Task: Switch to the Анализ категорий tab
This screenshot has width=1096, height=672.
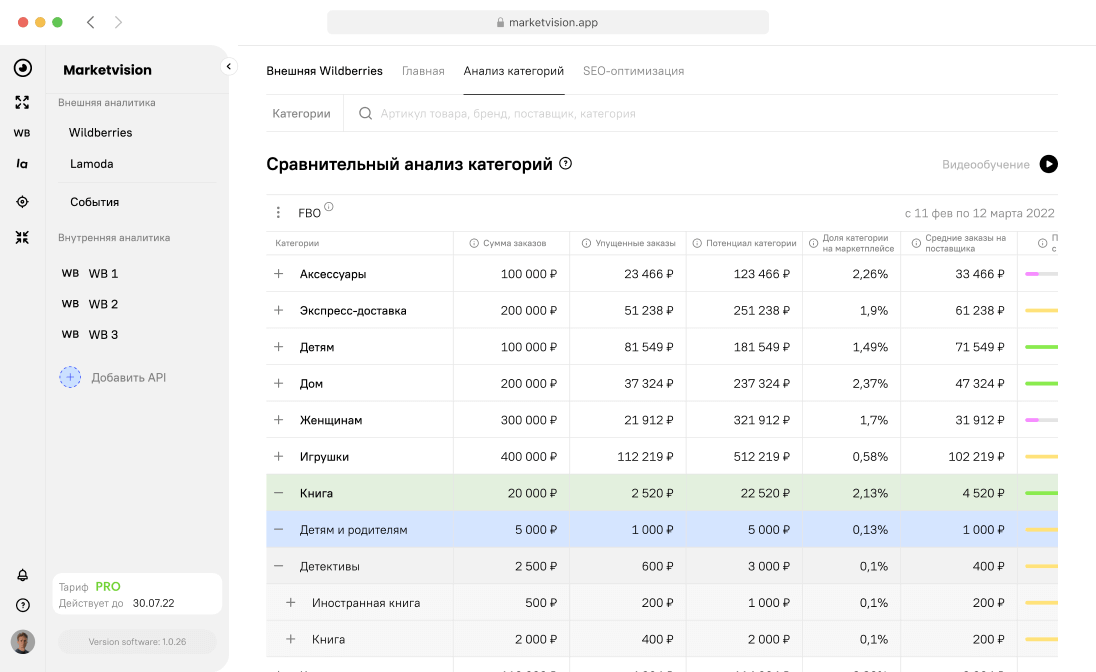Action: [514, 71]
